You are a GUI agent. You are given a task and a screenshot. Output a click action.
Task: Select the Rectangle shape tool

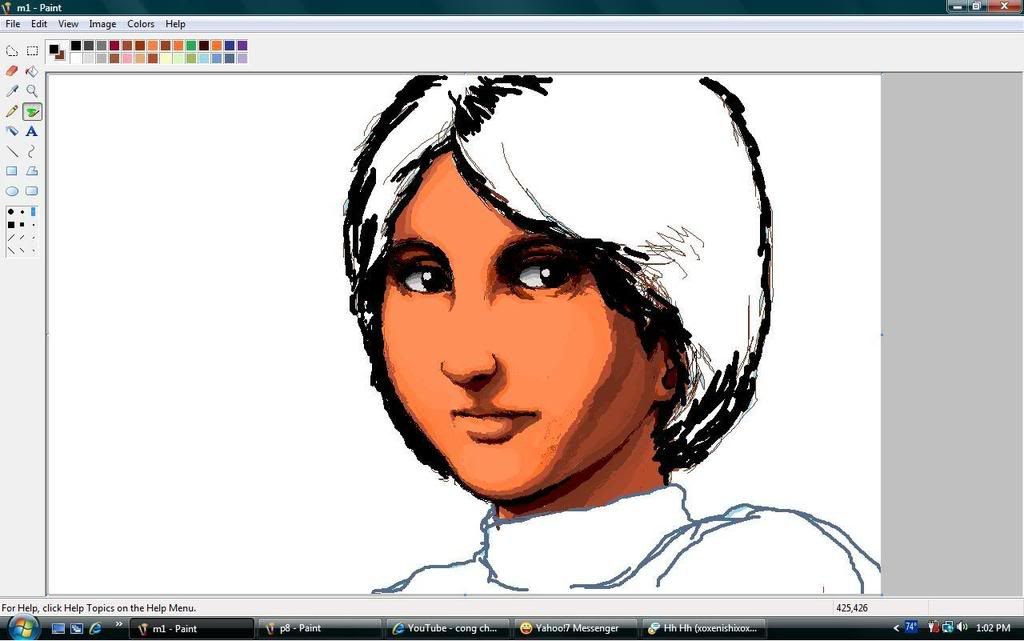click(x=12, y=171)
